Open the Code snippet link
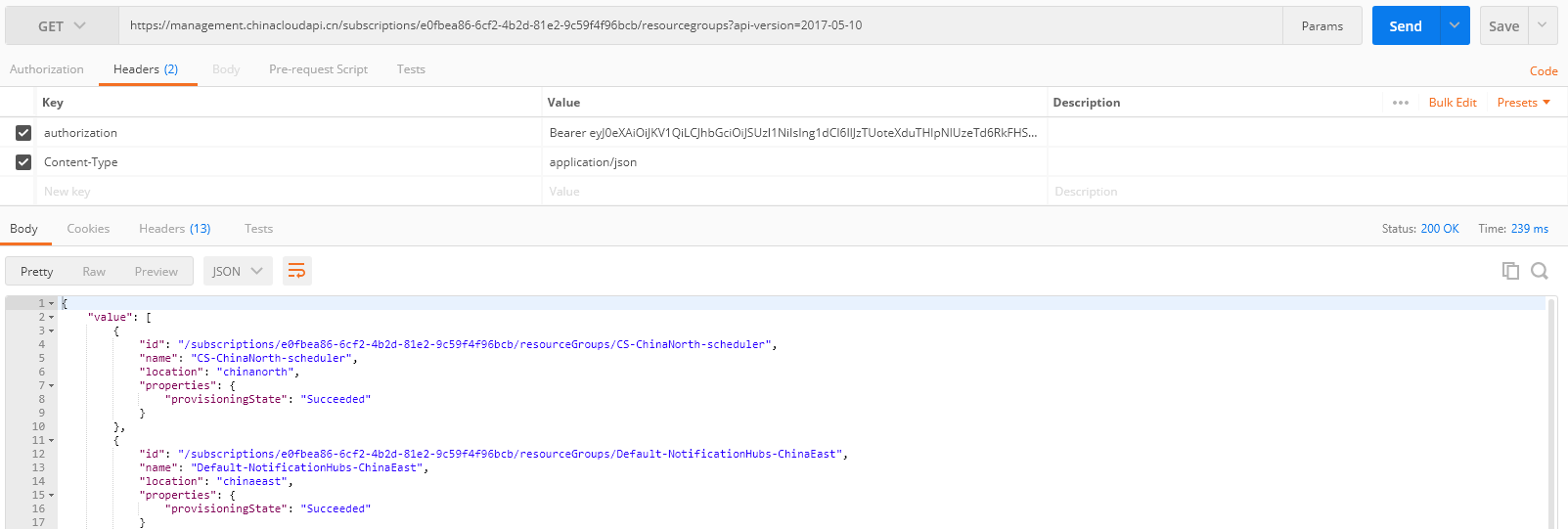 click(1543, 70)
